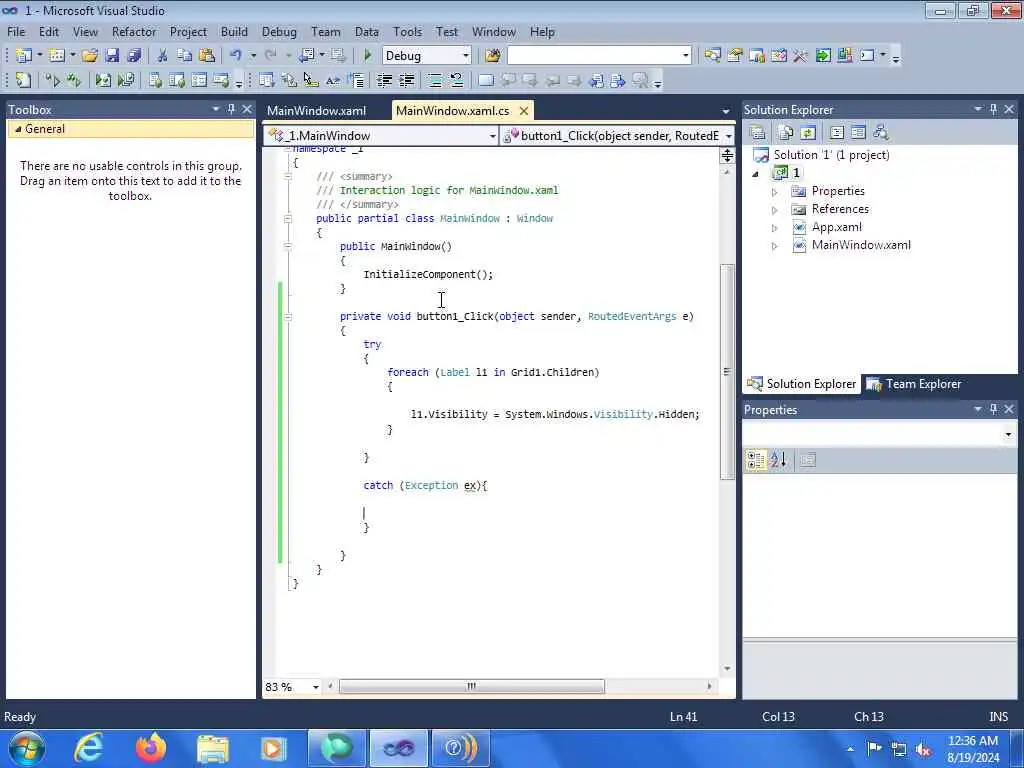1024x768 pixels.
Task: Toggle auto-hide pin on Properties panel
Action: point(993,409)
